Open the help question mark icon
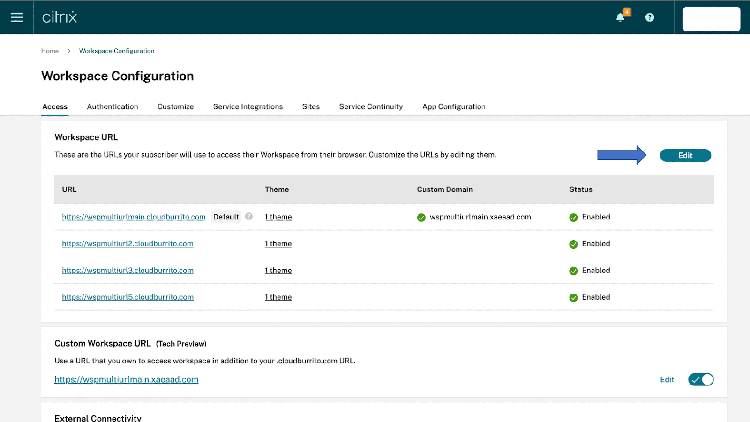The width and height of the screenshot is (750, 422). [x=649, y=18]
